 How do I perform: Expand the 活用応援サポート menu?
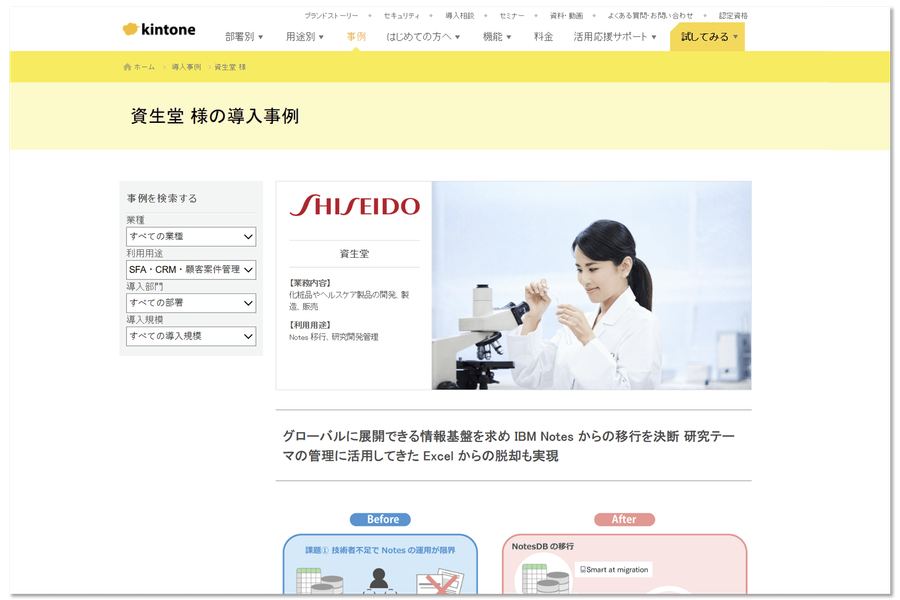coord(615,37)
